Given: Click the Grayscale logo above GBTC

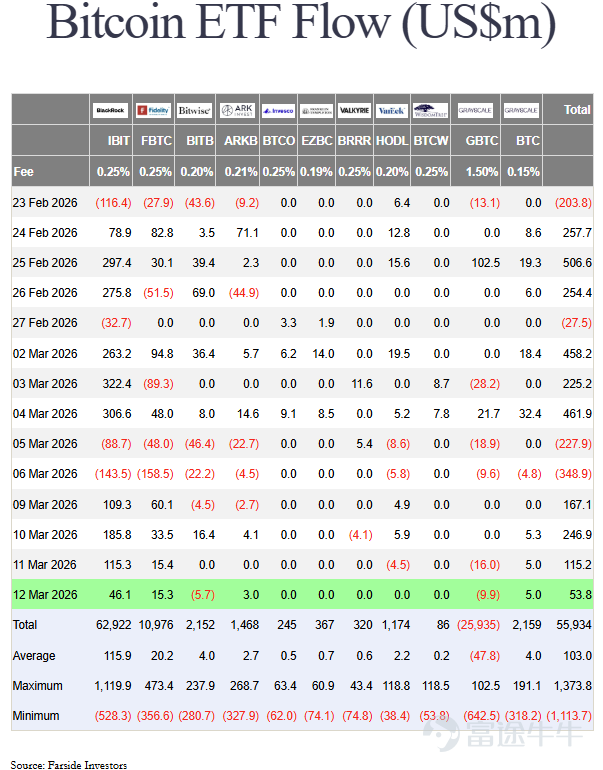Looking at the screenshot, I should pyautogui.click(x=475, y=110).
